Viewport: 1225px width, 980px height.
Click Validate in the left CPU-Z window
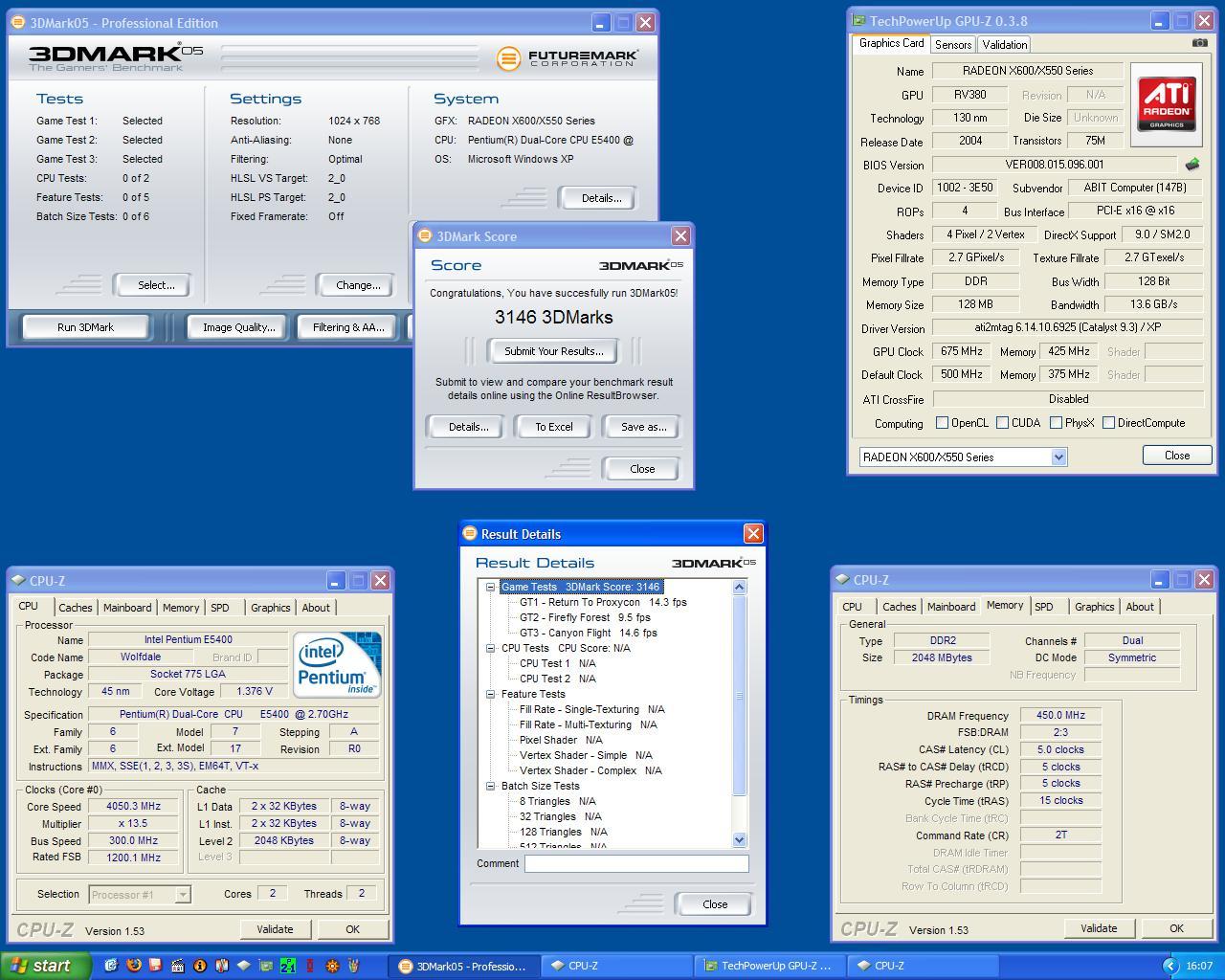tap(275, 929)
